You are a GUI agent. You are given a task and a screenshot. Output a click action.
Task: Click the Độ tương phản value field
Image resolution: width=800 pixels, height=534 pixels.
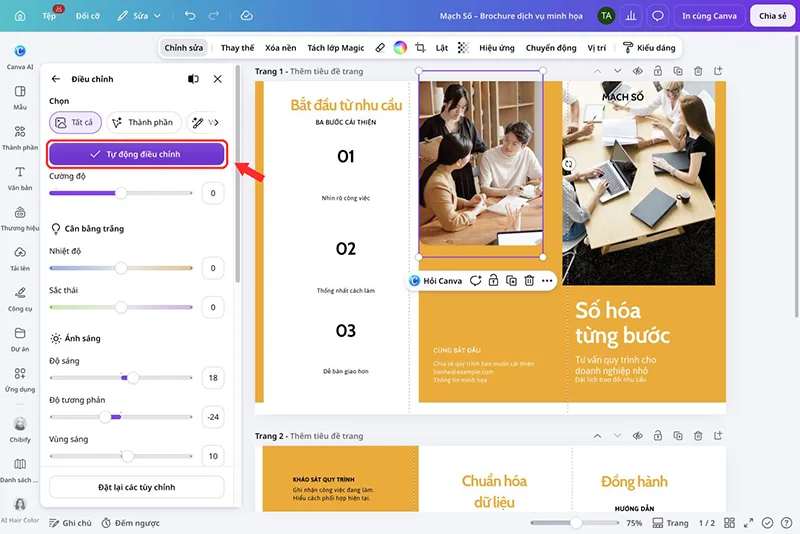click(x=213, y=417)
